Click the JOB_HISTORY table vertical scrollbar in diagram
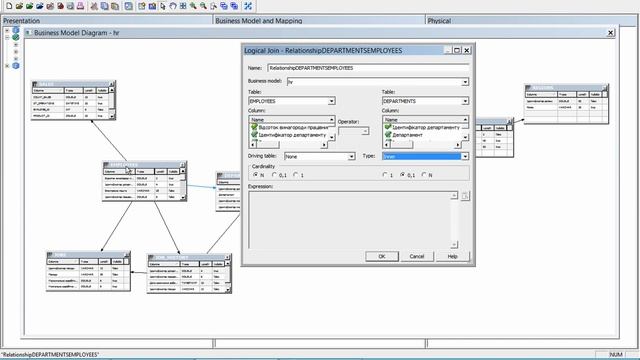This screenshot has height=360, width=640. tap(227, 277)
